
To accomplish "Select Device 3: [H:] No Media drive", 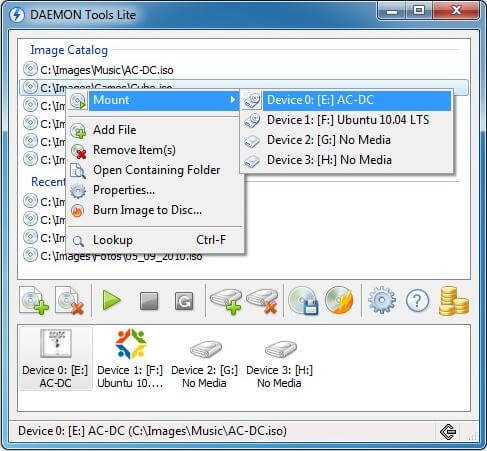I will coord(279,363).
